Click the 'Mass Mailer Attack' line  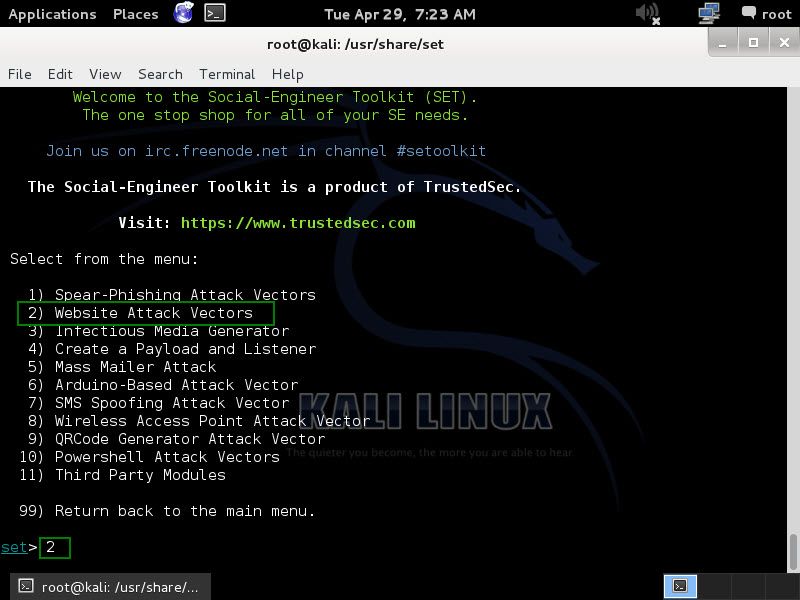click(x=122, y=367)
